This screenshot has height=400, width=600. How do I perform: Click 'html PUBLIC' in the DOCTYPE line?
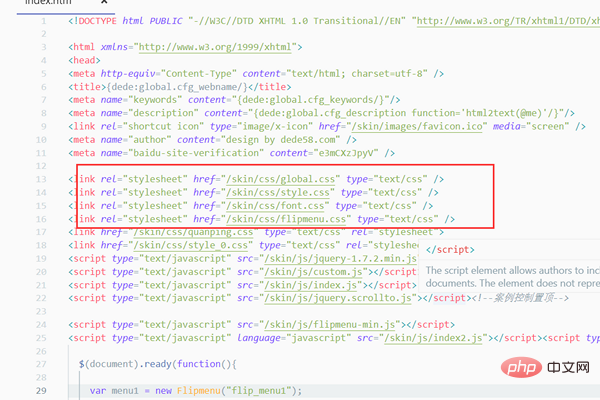coord(152,21)
